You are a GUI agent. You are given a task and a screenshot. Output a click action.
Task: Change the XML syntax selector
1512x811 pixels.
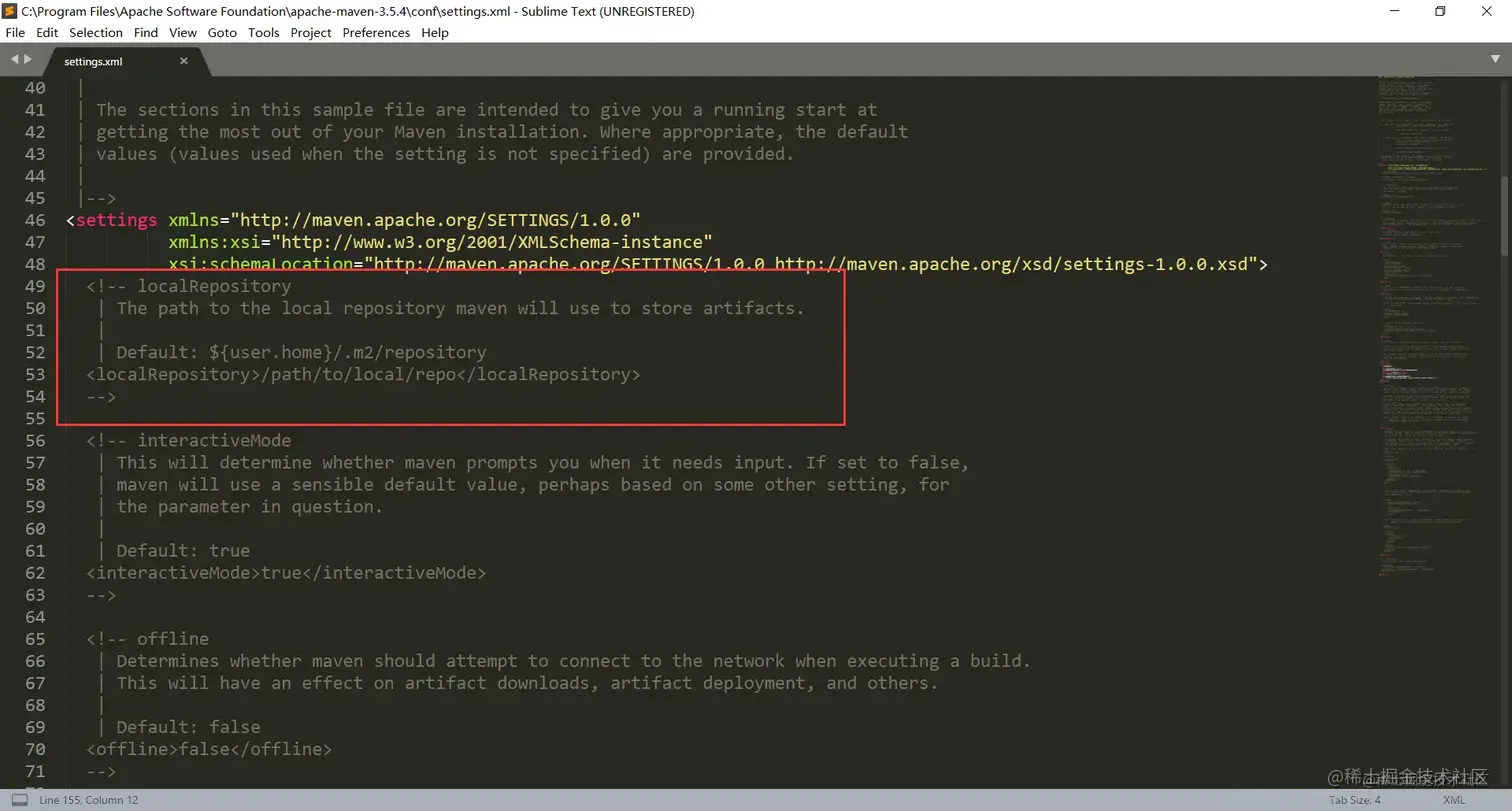click(x=1454, y=800)
